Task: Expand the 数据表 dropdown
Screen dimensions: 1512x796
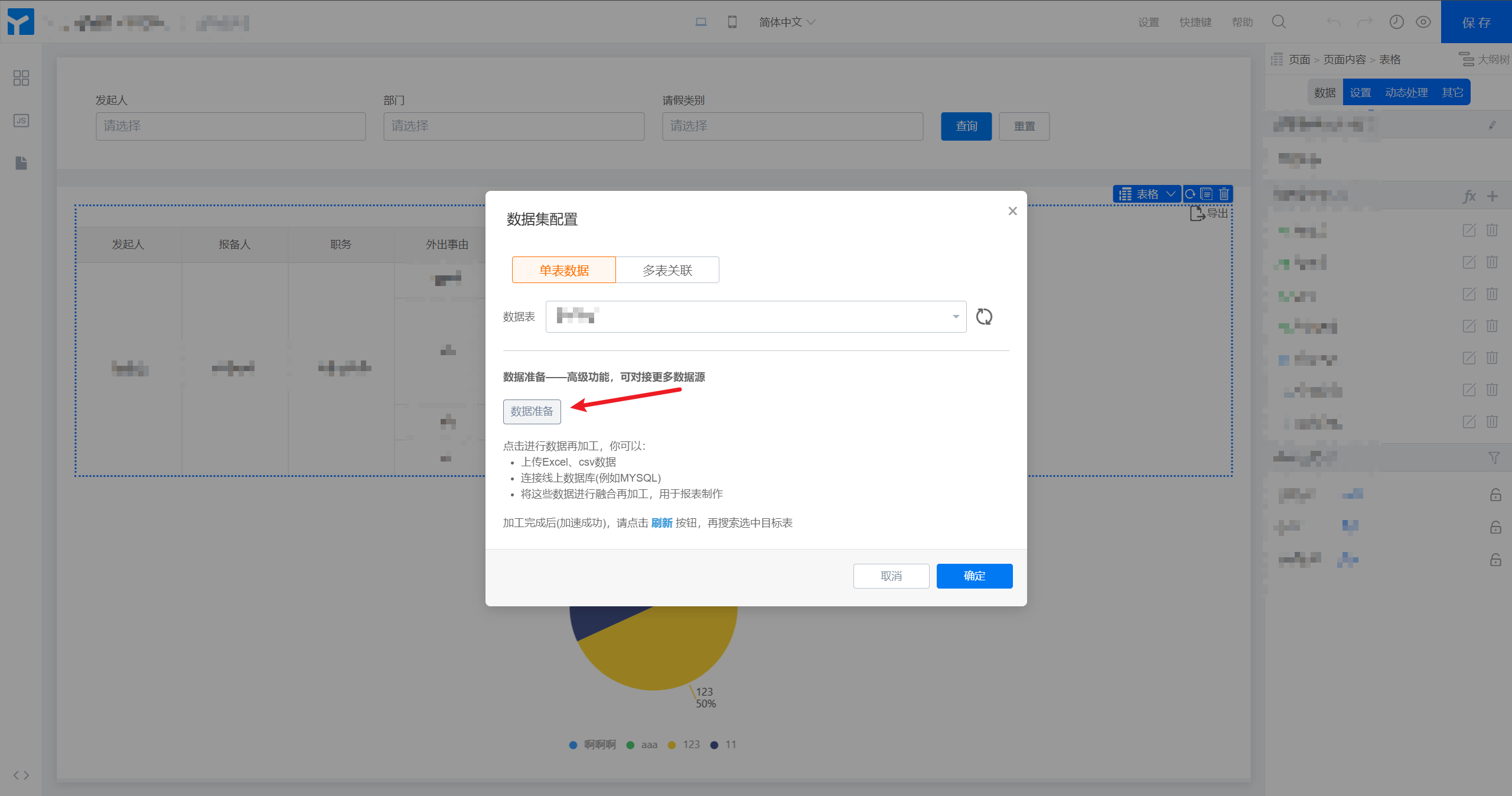Action: pyautogui.click(x=756, y=317)
